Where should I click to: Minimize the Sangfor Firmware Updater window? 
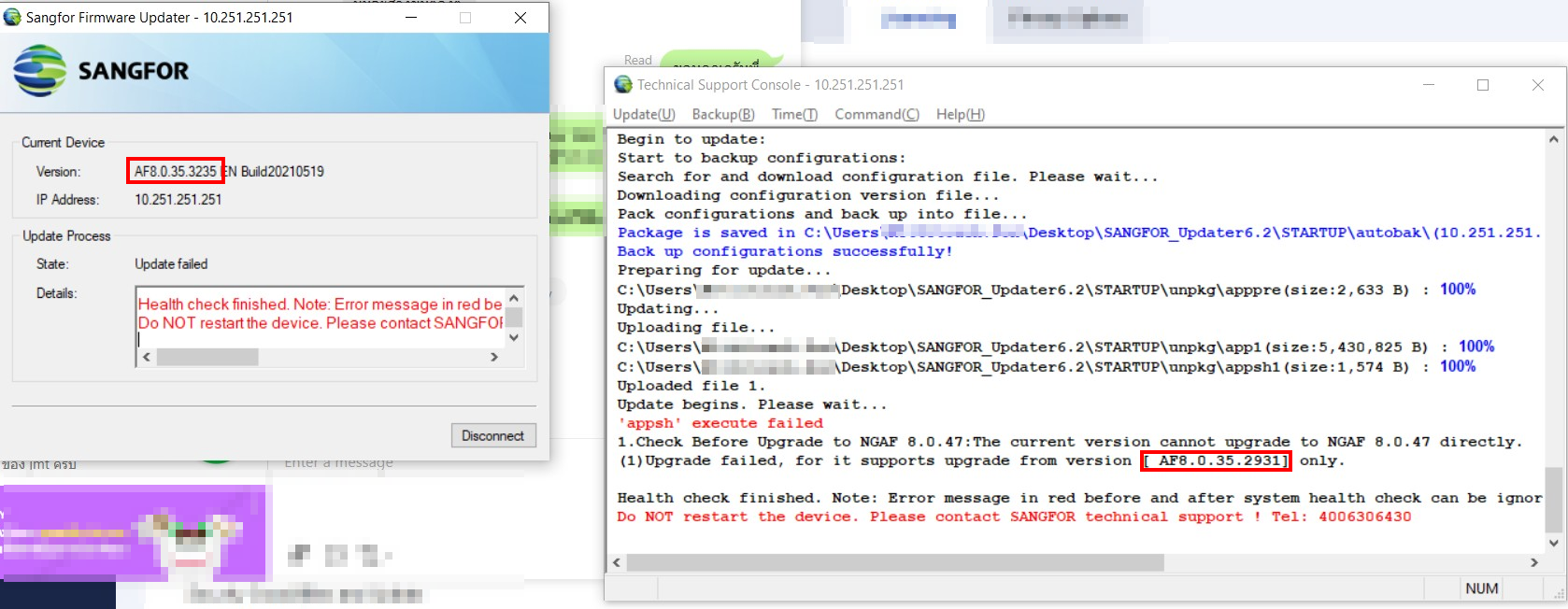click(411, 17)
